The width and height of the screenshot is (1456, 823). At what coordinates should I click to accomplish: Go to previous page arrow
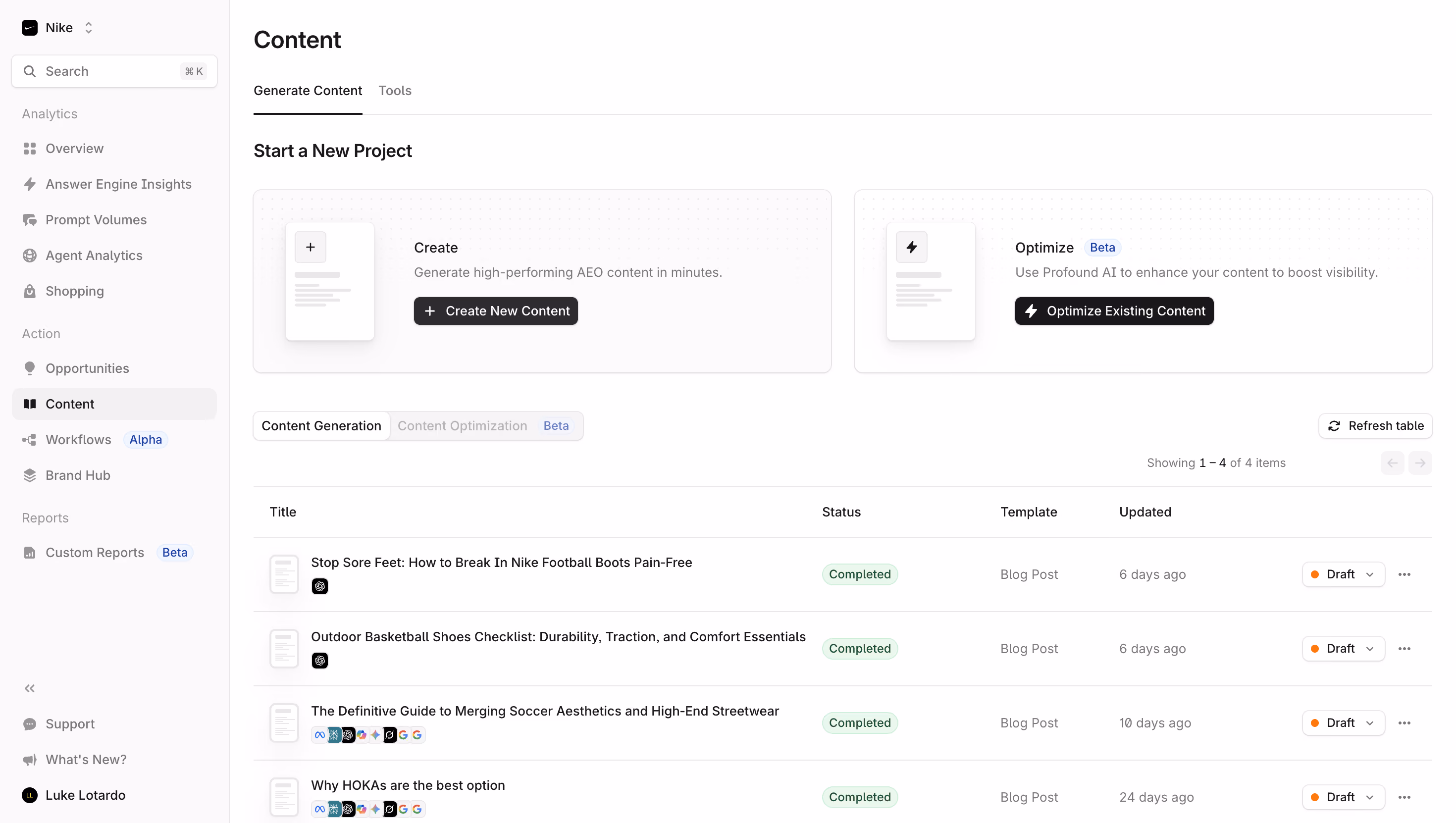(1392, 463)
